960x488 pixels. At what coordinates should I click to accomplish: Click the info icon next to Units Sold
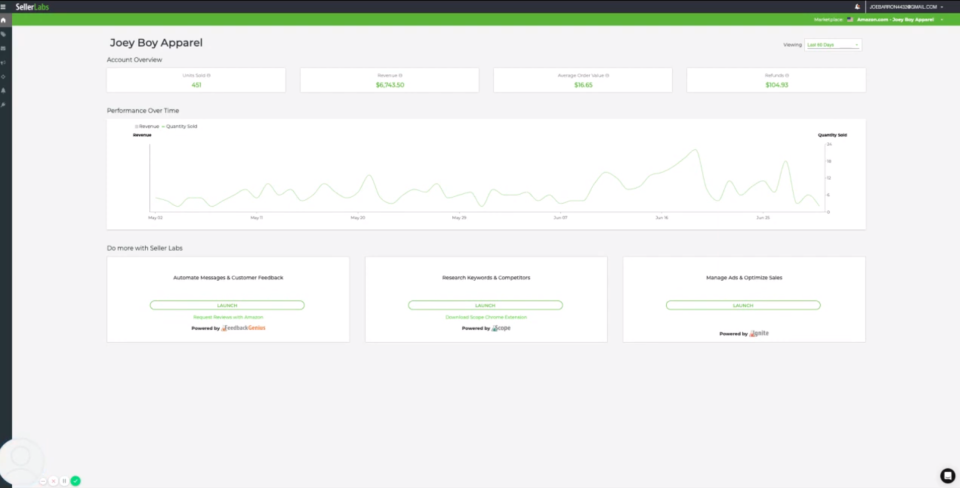[209, 75]
